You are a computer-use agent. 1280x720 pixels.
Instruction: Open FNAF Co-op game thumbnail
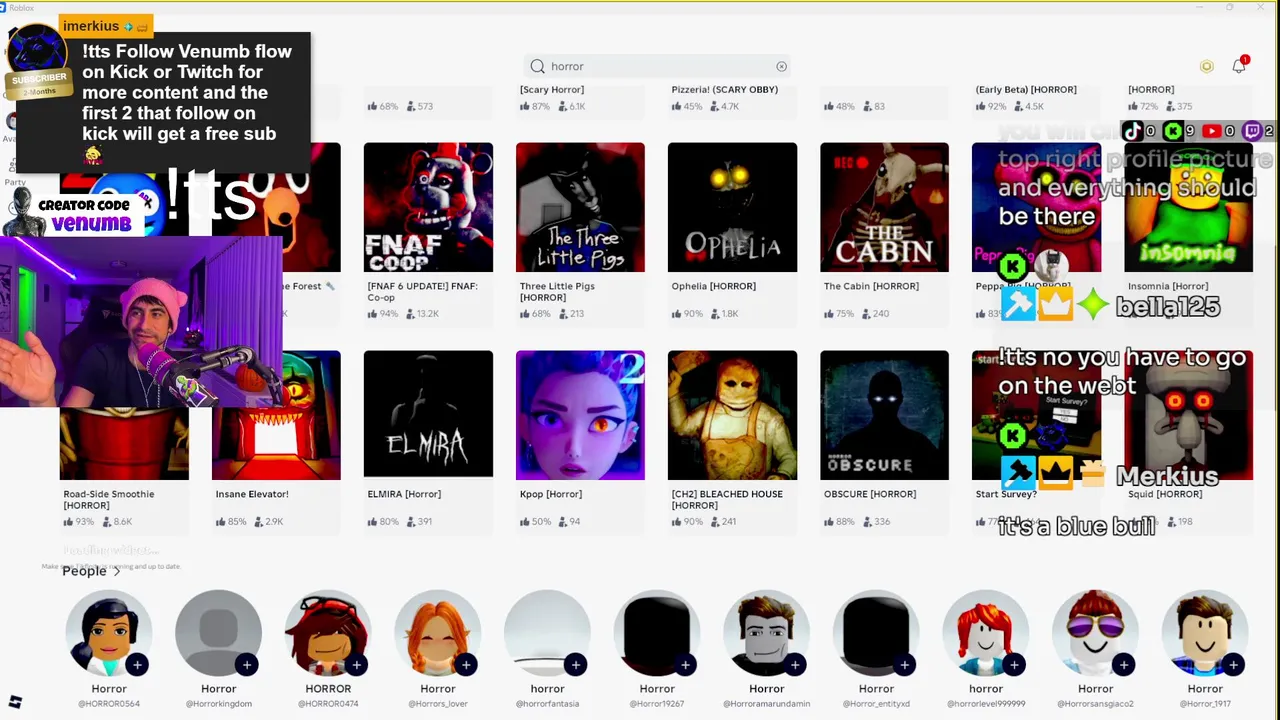[x=428, y=207]
